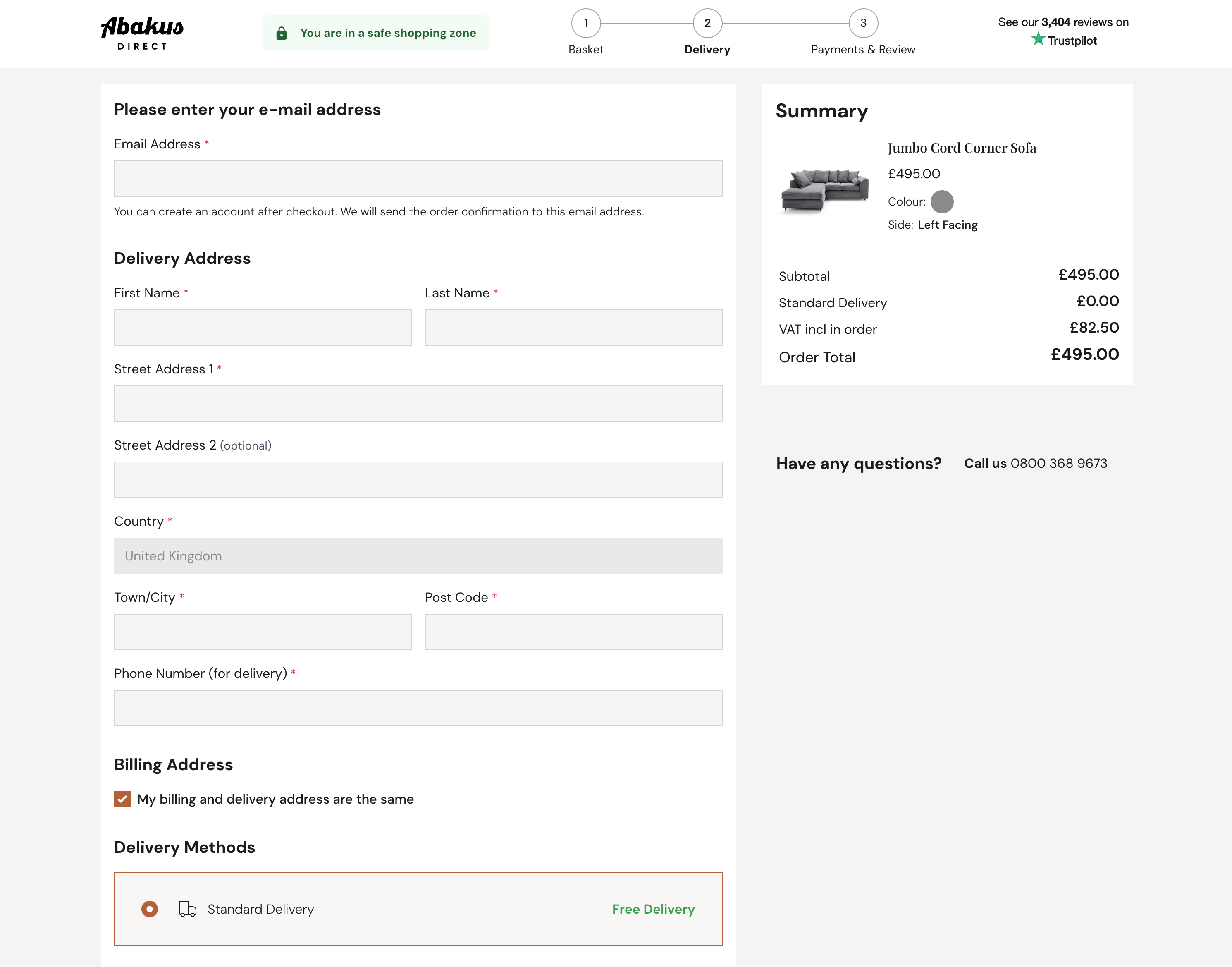
Task: Click the delivery truck icon
Action: [x=187, y=909]
